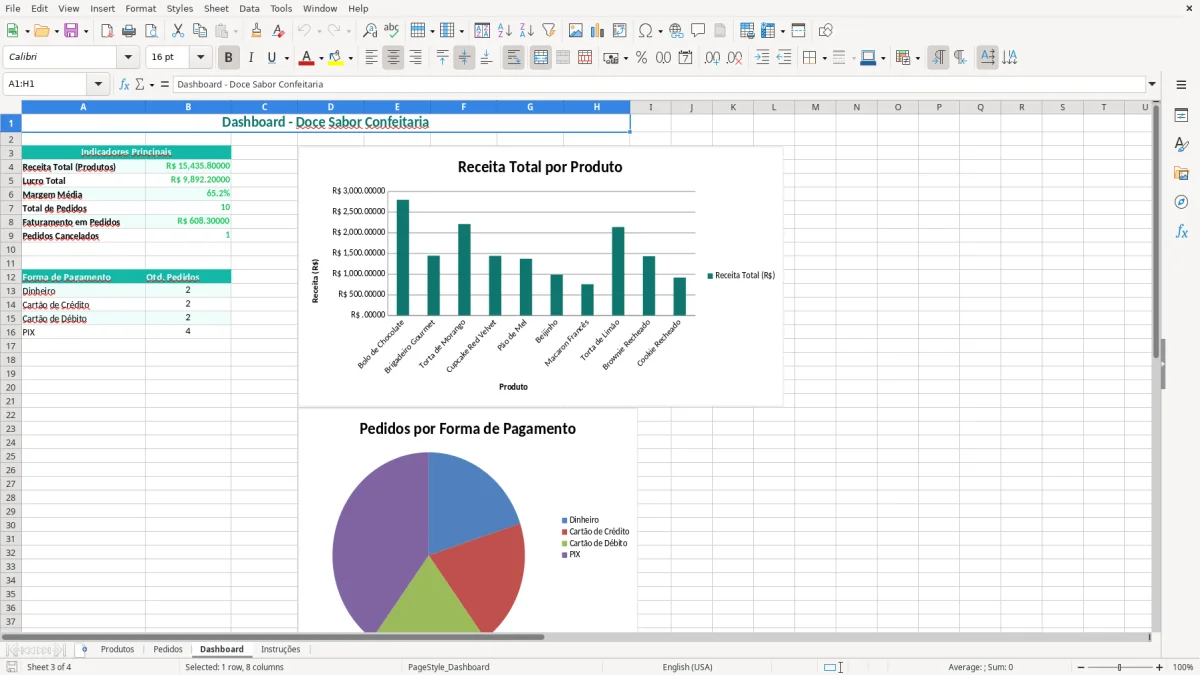1200x675 pixels.
Task: Cut the selection with scissors icon
Action: pos(178,31)
